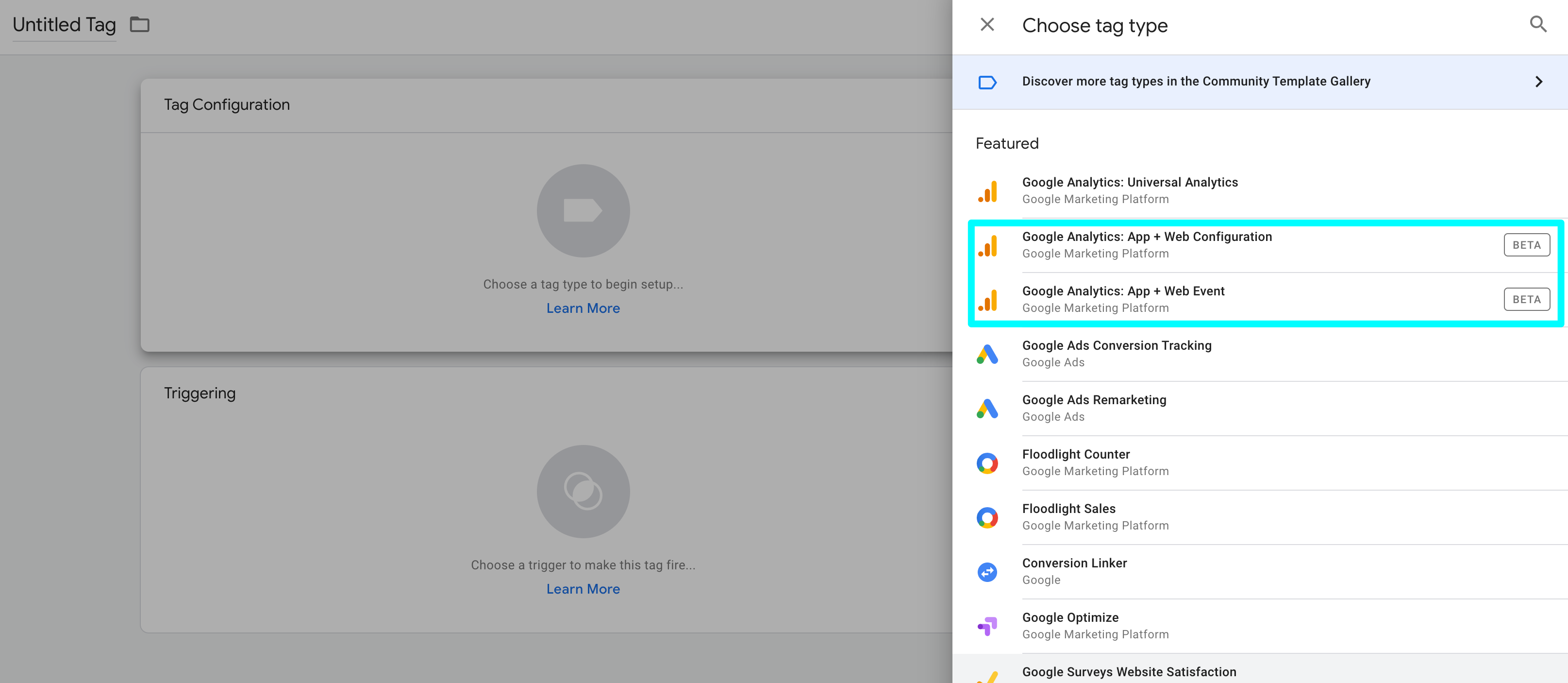The image size is (1568, 683).
Task: Click the trigger placeholder icon in Triggering
Action: pos(583,491)
